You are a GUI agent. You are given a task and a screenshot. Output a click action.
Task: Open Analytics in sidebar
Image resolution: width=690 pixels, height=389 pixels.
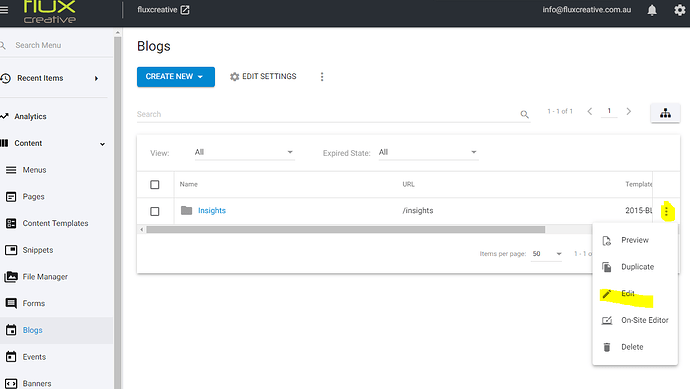pos(30,117)
